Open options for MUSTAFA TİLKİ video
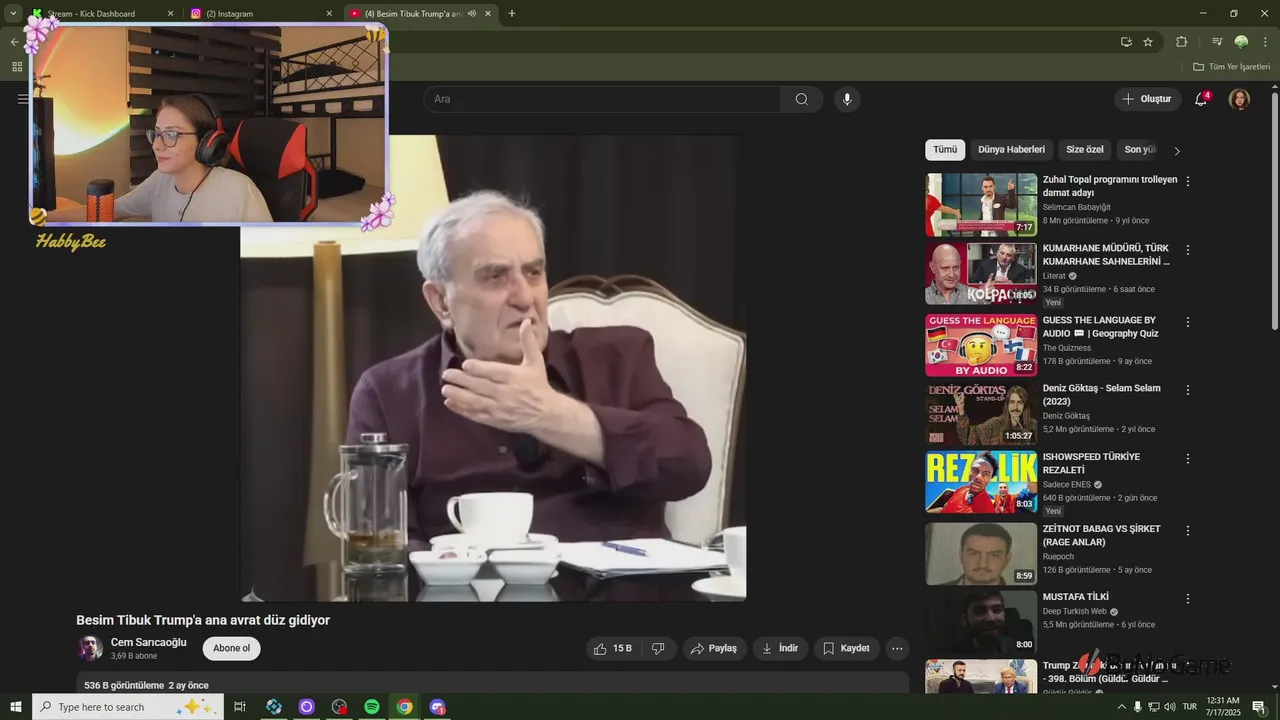 click(x=1188, y=599)
